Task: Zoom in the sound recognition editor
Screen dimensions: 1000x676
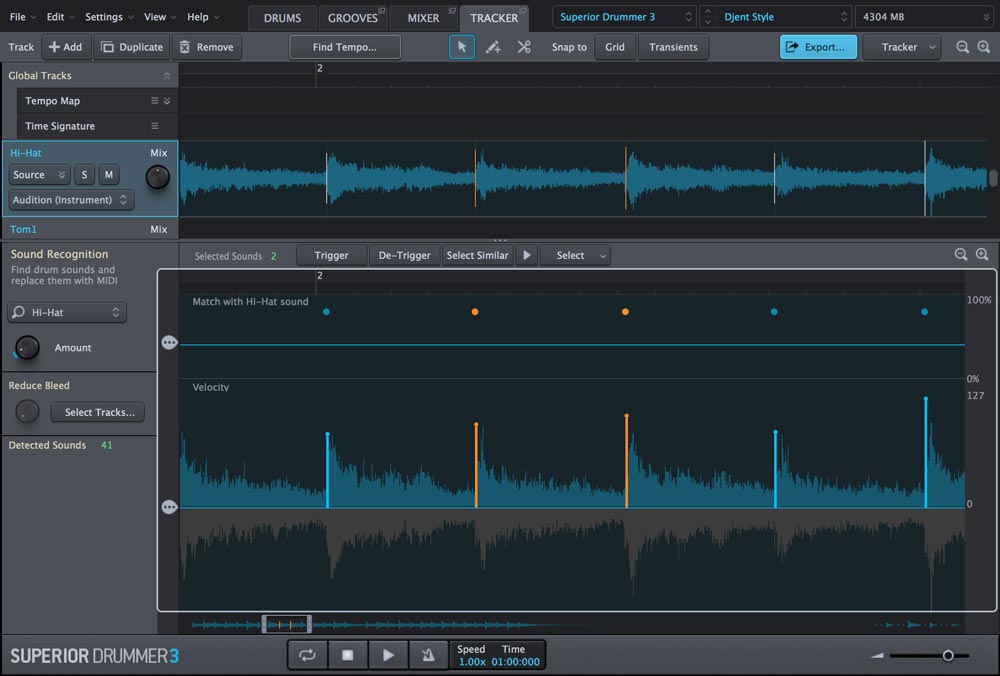Action: (982, 254)
